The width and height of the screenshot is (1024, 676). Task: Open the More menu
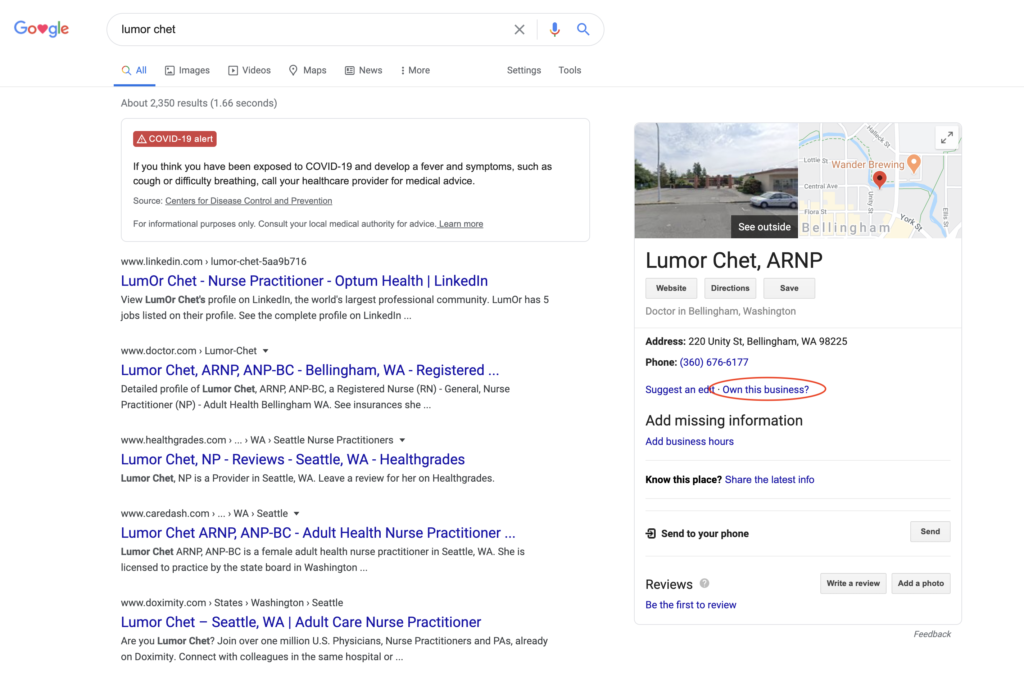(415, 71)
